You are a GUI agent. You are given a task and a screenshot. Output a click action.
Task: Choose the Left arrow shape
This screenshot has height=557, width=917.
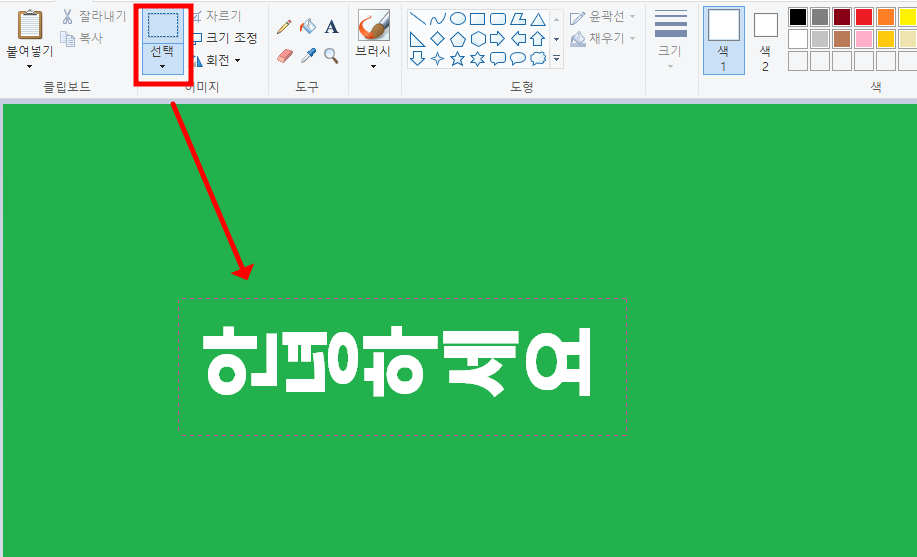pyautogui.click(x=518, y=39)
